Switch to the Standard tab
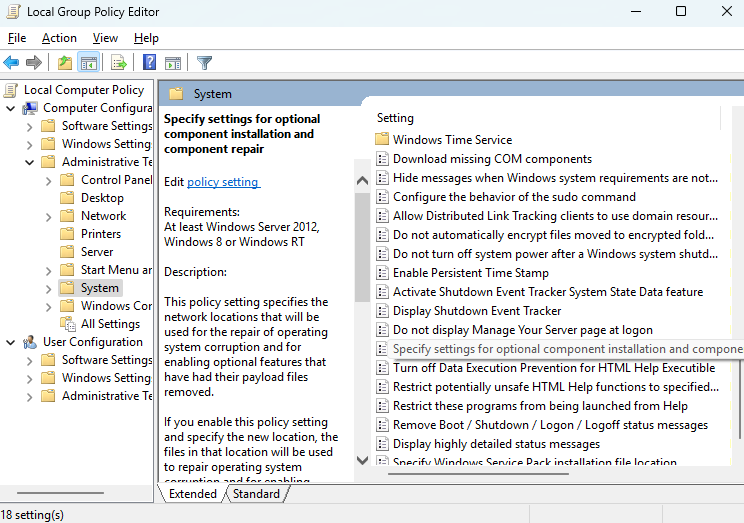The image size is (744, 523). pos(256,494)
